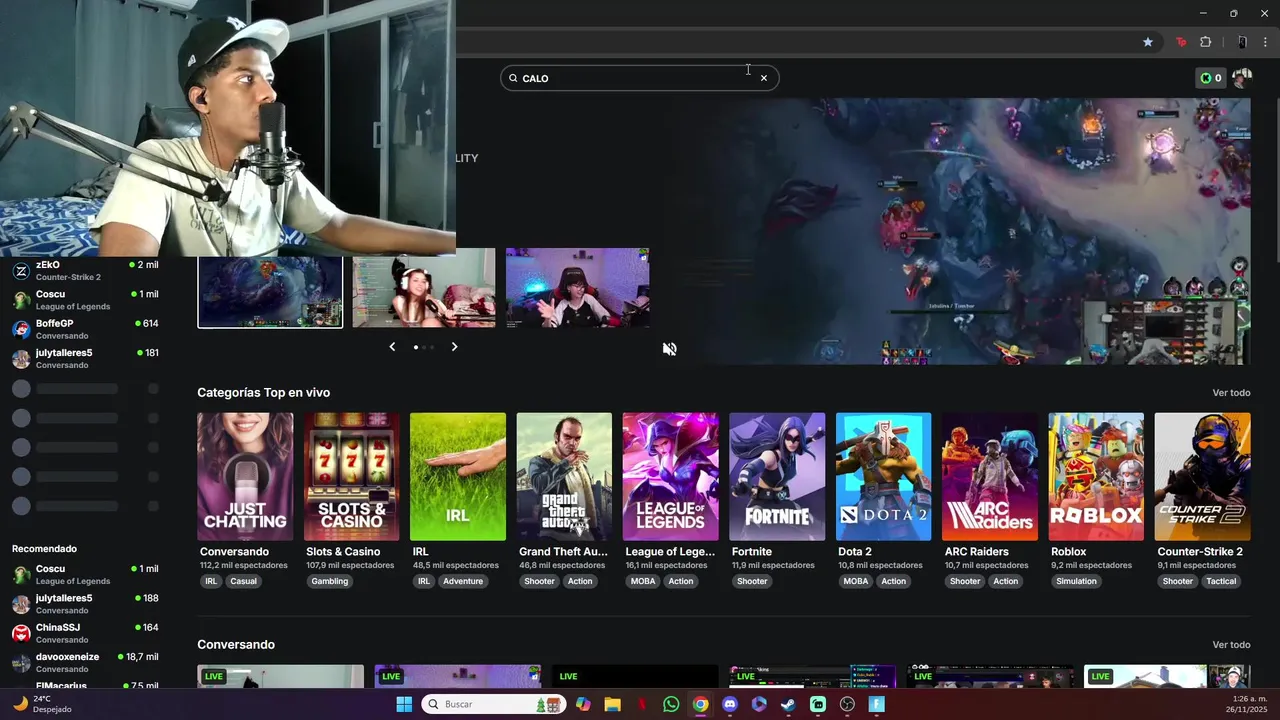
Task: Open Google Chrome from the taskbar
Action: point(700,704)
